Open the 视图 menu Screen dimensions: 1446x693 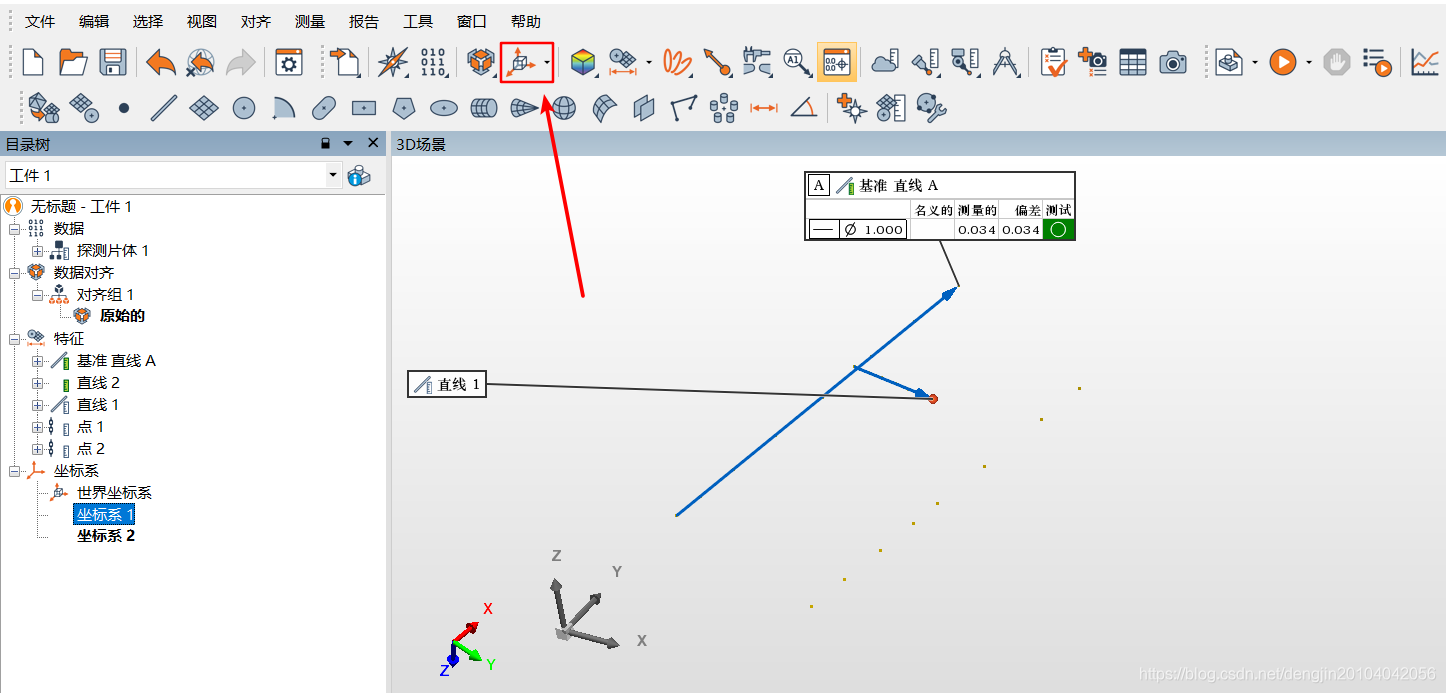point(202,21)
